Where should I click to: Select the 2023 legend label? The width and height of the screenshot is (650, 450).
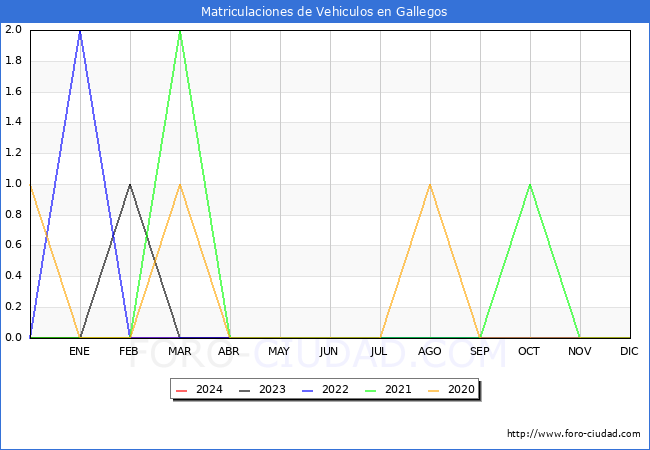(272, 390)
